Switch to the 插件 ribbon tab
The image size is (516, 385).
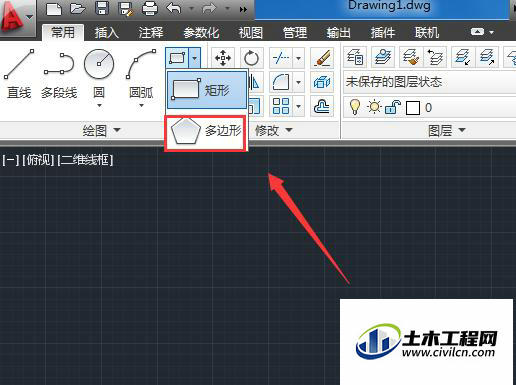[383, 33]
